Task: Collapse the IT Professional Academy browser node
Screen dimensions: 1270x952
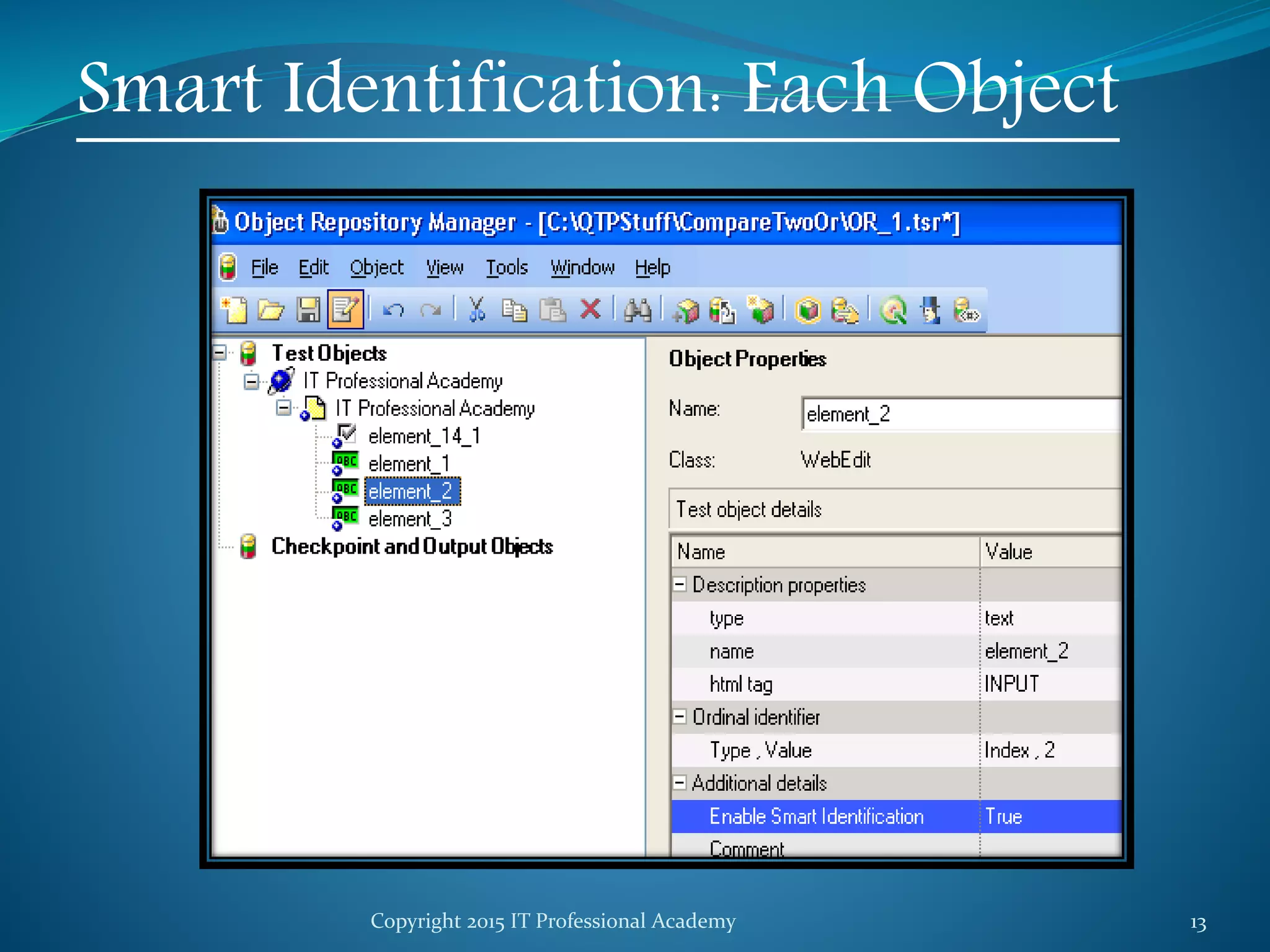Action: (x=251, y=381)
